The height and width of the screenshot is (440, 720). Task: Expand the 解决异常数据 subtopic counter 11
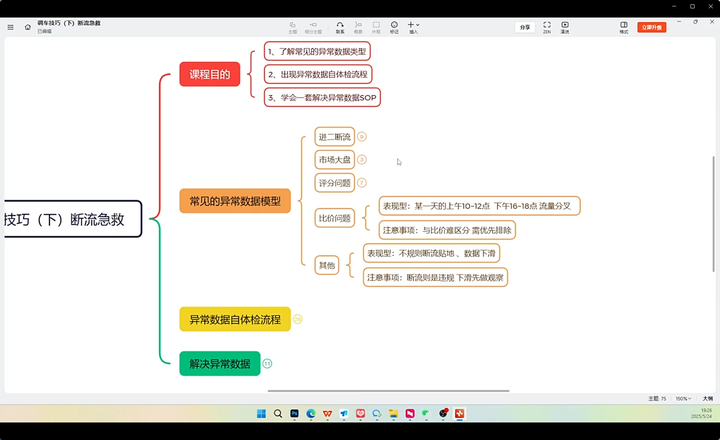click(267, 364)
